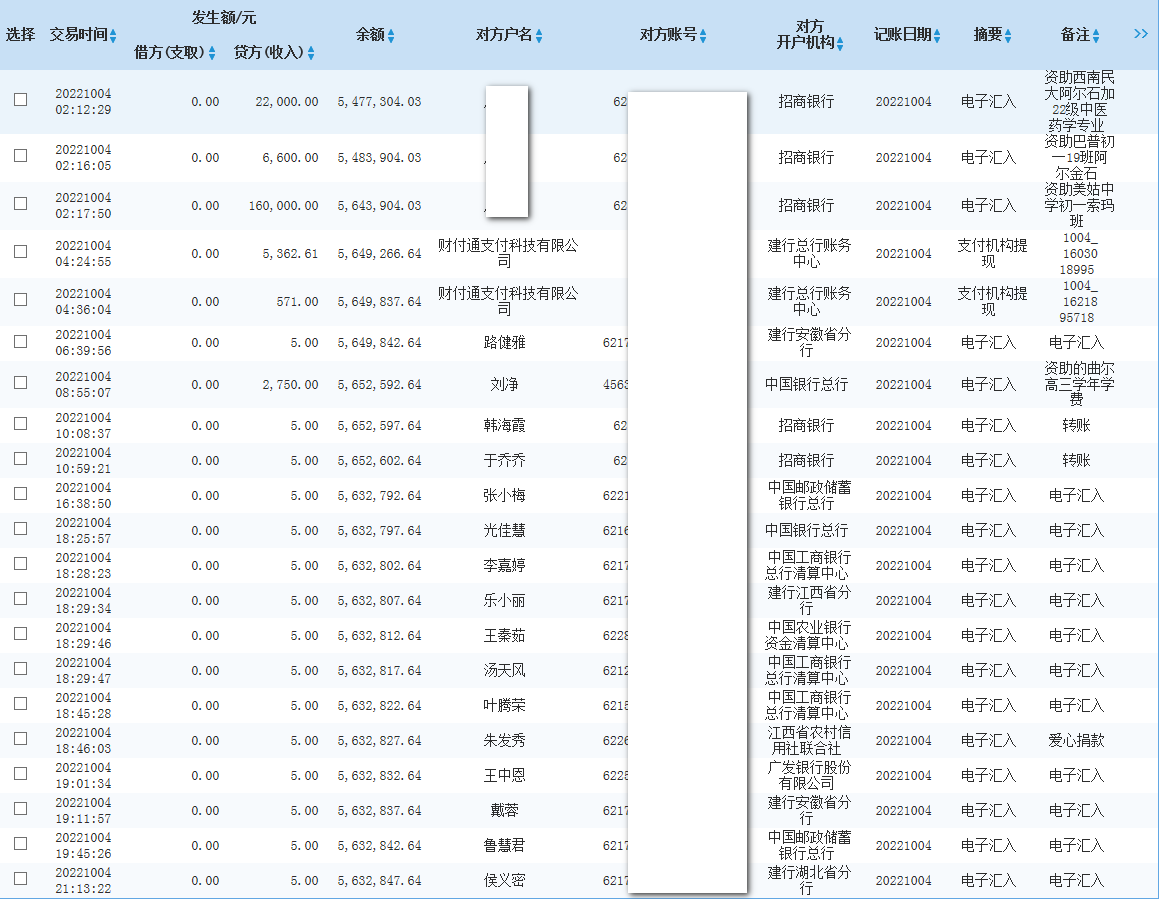Click remark 资助的曲尔高三学年学费
1160x899 pixels.
click(1079, 384)
